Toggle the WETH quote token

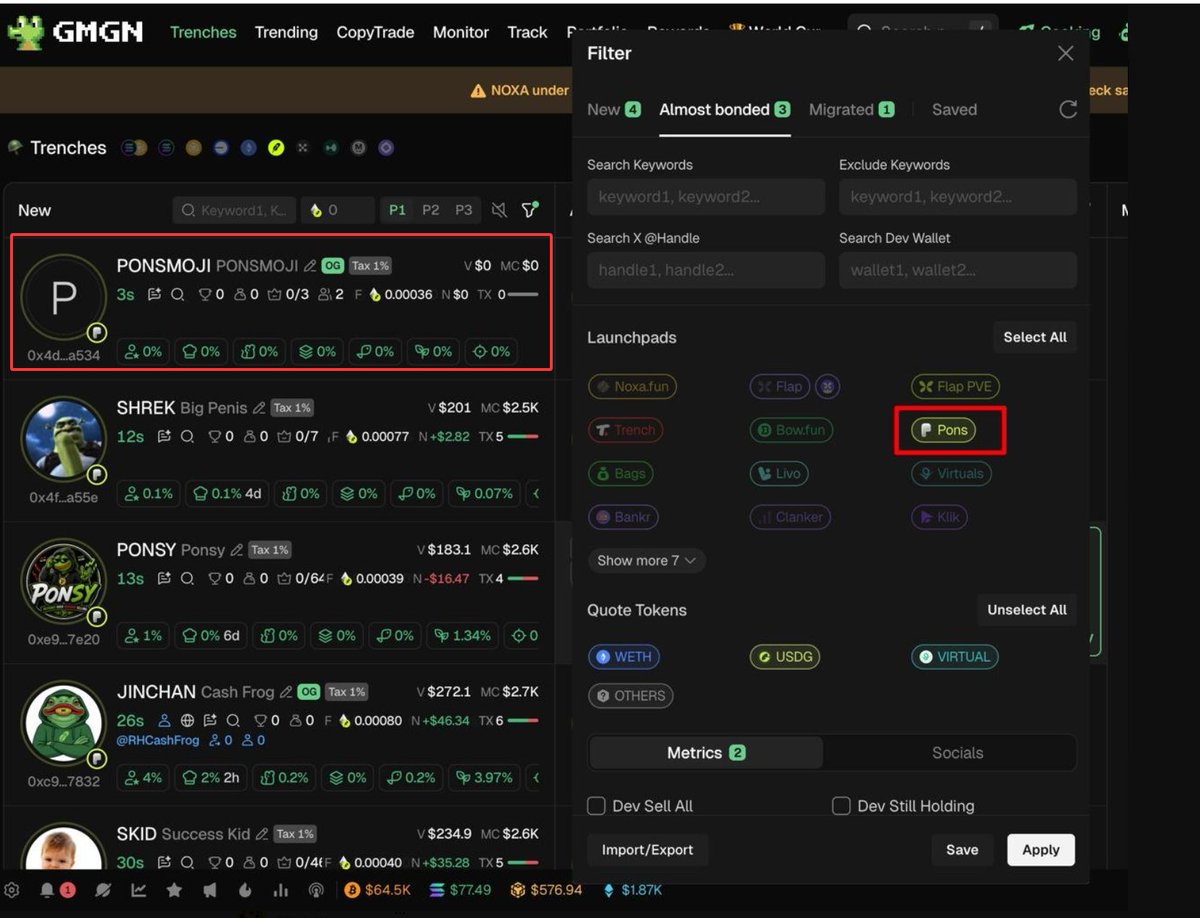coord(624,657)
